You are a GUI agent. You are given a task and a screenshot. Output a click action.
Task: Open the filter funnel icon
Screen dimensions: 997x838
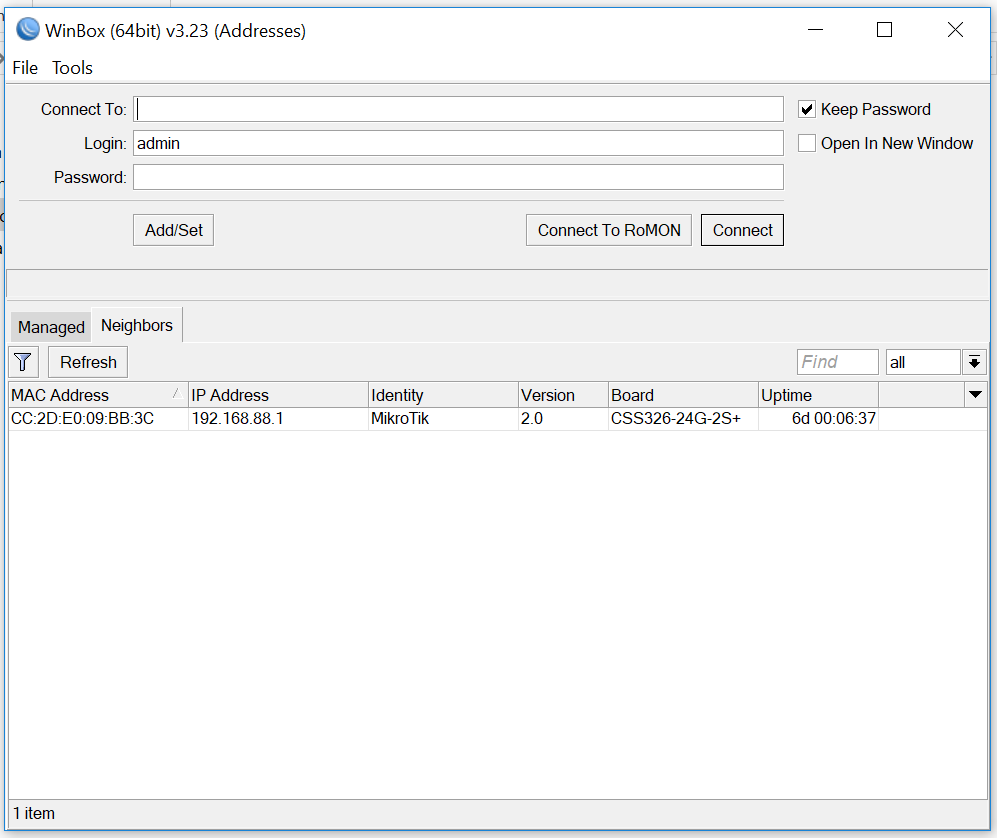(x=24, y=362)
